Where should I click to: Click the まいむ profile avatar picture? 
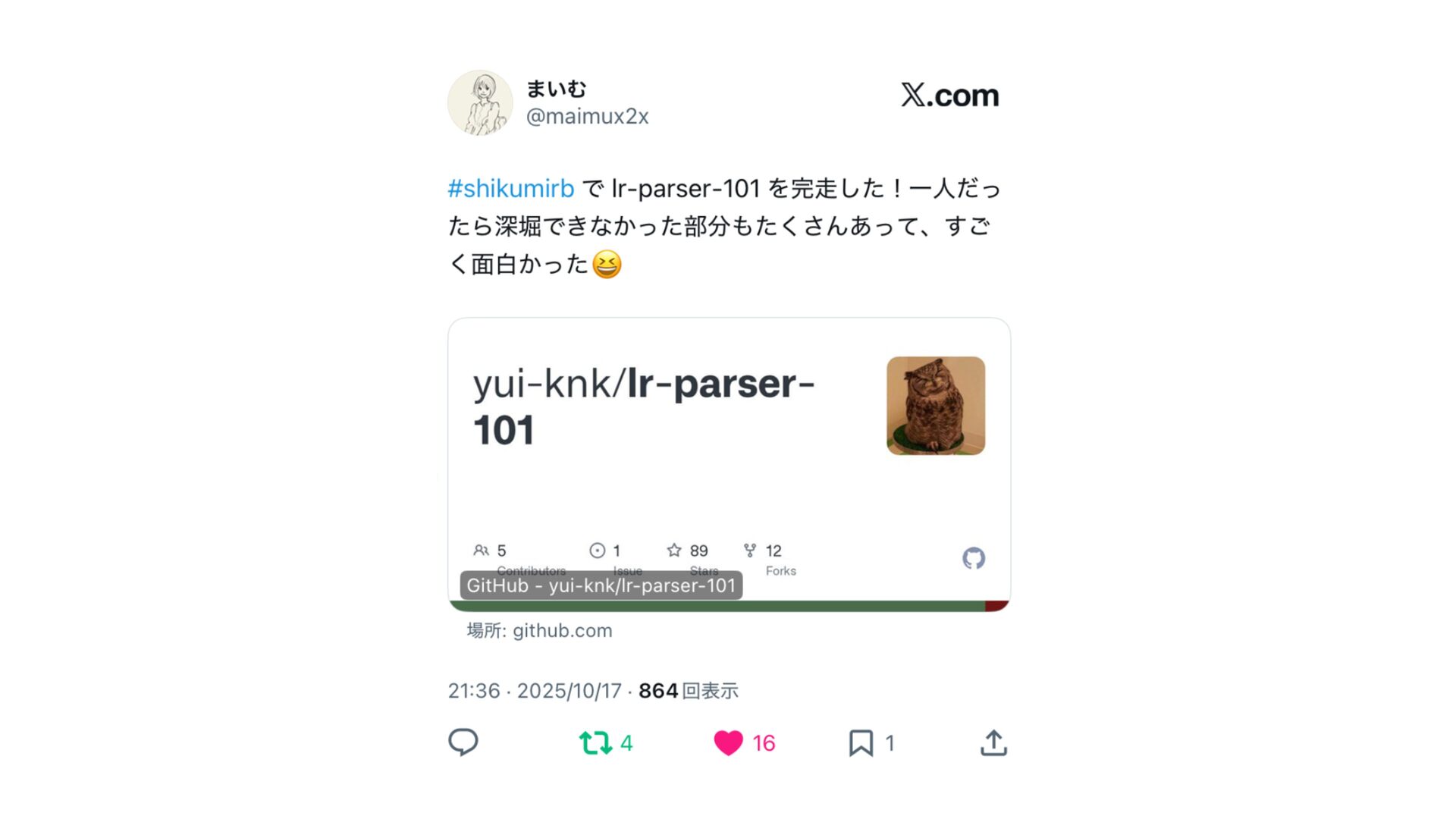click(x=480, y=102)
